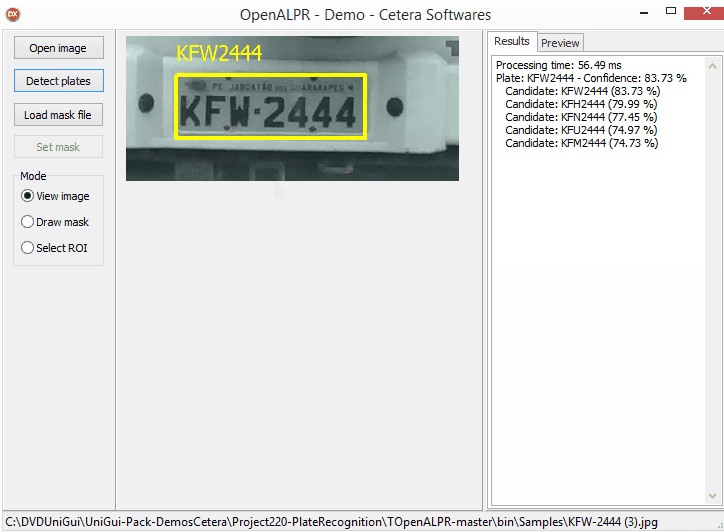
Task: Click the yellow KFW2444 overlay label
Action: click(219, 53)
